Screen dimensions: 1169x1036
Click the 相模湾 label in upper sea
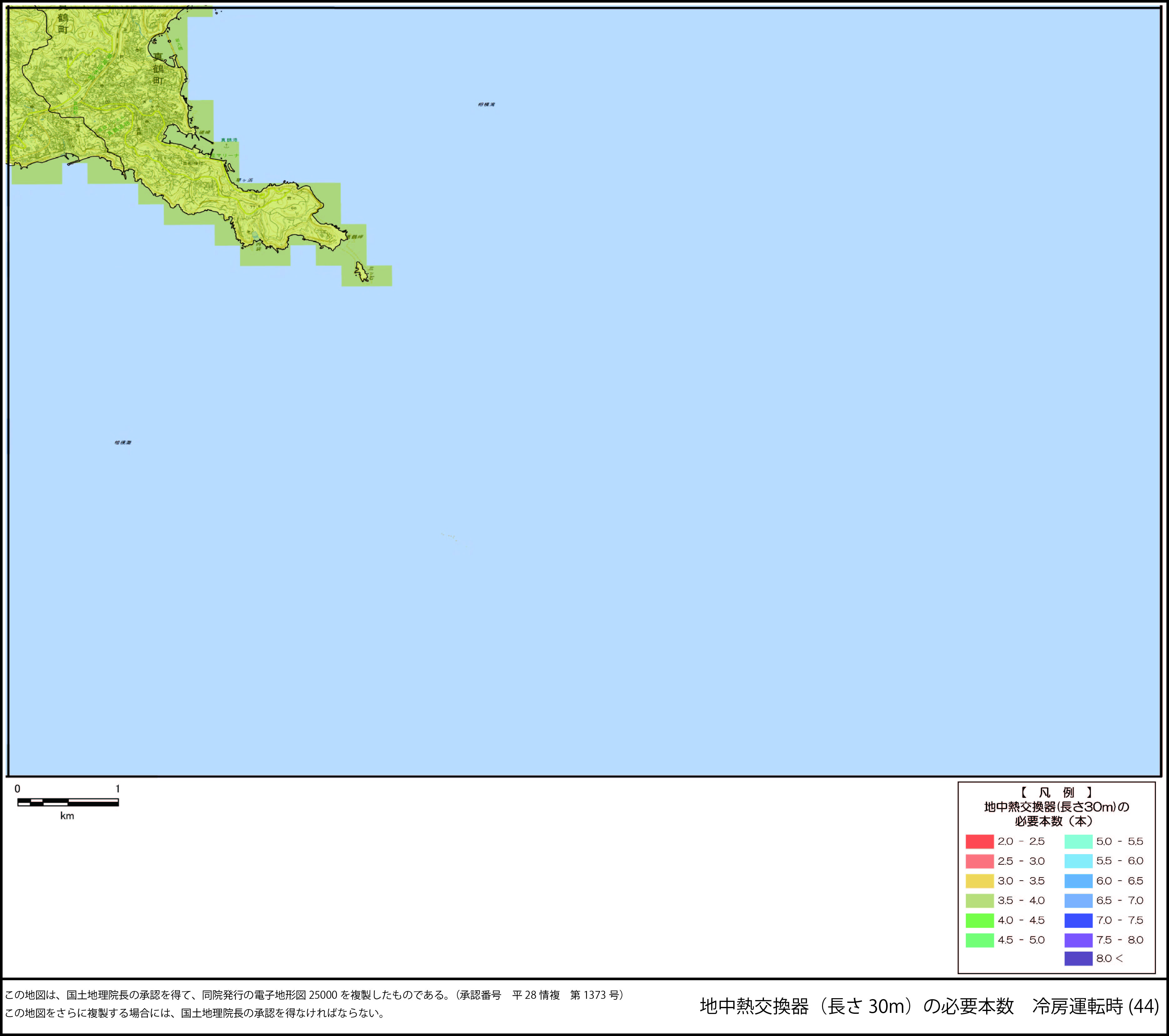coord(486,105)
